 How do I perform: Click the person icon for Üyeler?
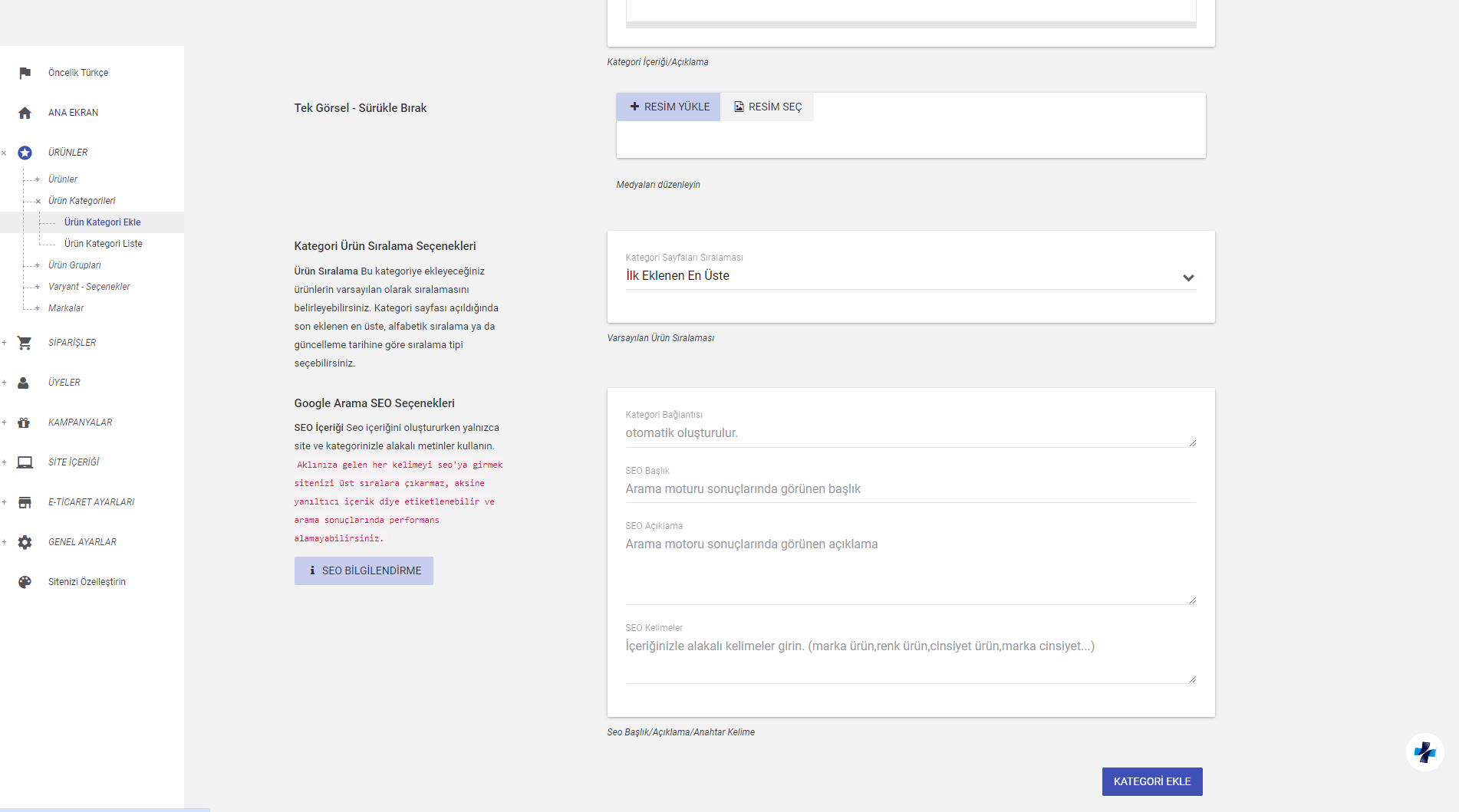24,383
